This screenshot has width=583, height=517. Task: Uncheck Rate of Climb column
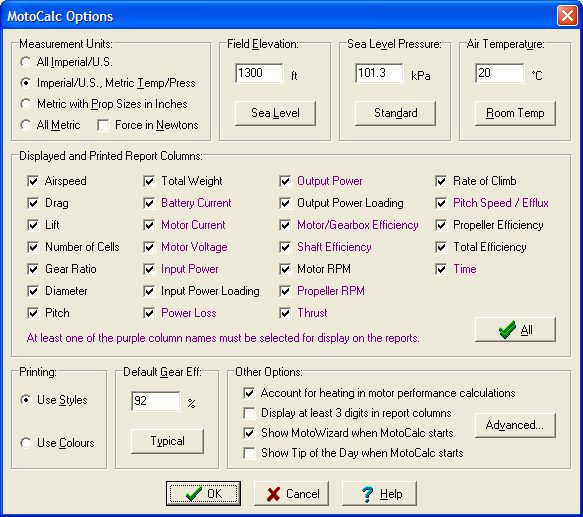[x=441, y=181]
